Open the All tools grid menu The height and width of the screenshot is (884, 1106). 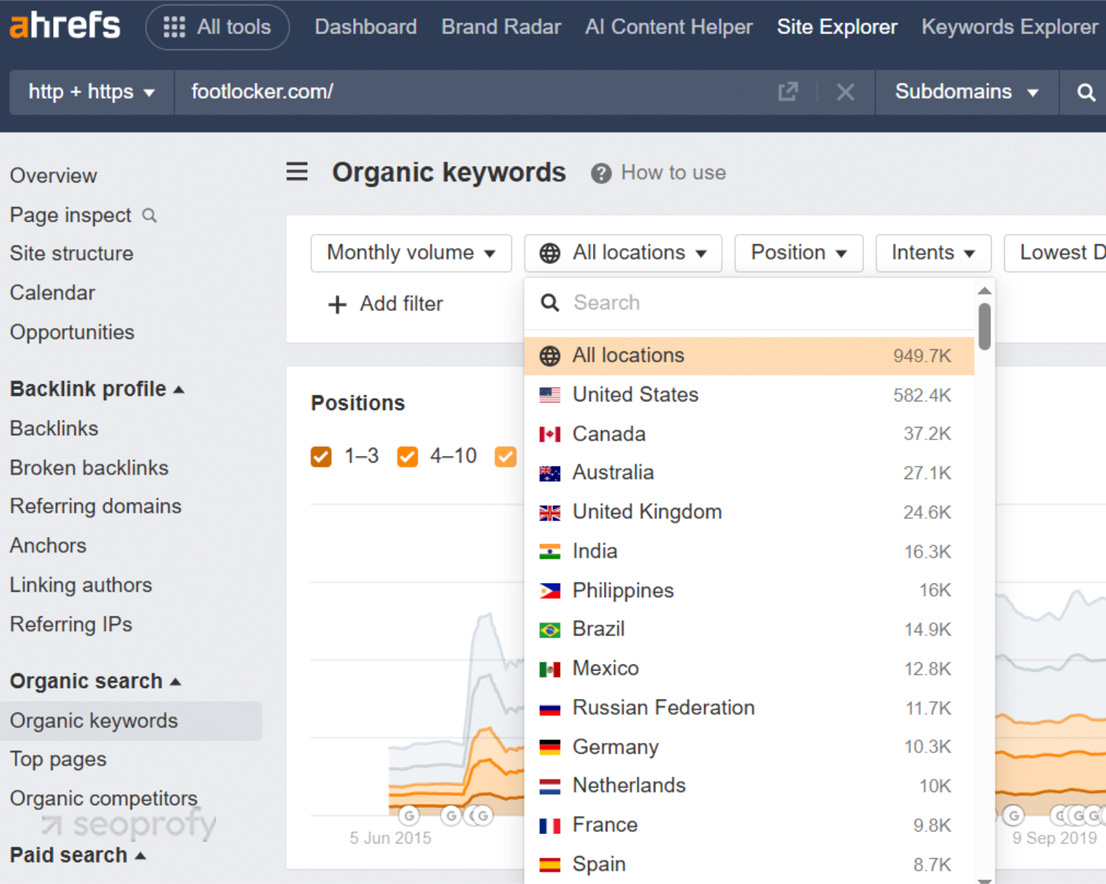pyautogui.click(x=217, y=27)
